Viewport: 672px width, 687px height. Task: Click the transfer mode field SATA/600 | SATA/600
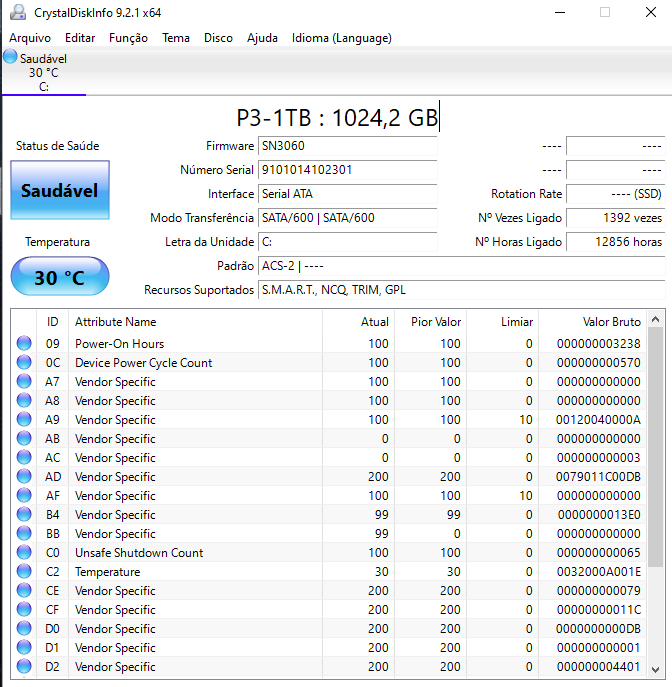click(347, 218)
